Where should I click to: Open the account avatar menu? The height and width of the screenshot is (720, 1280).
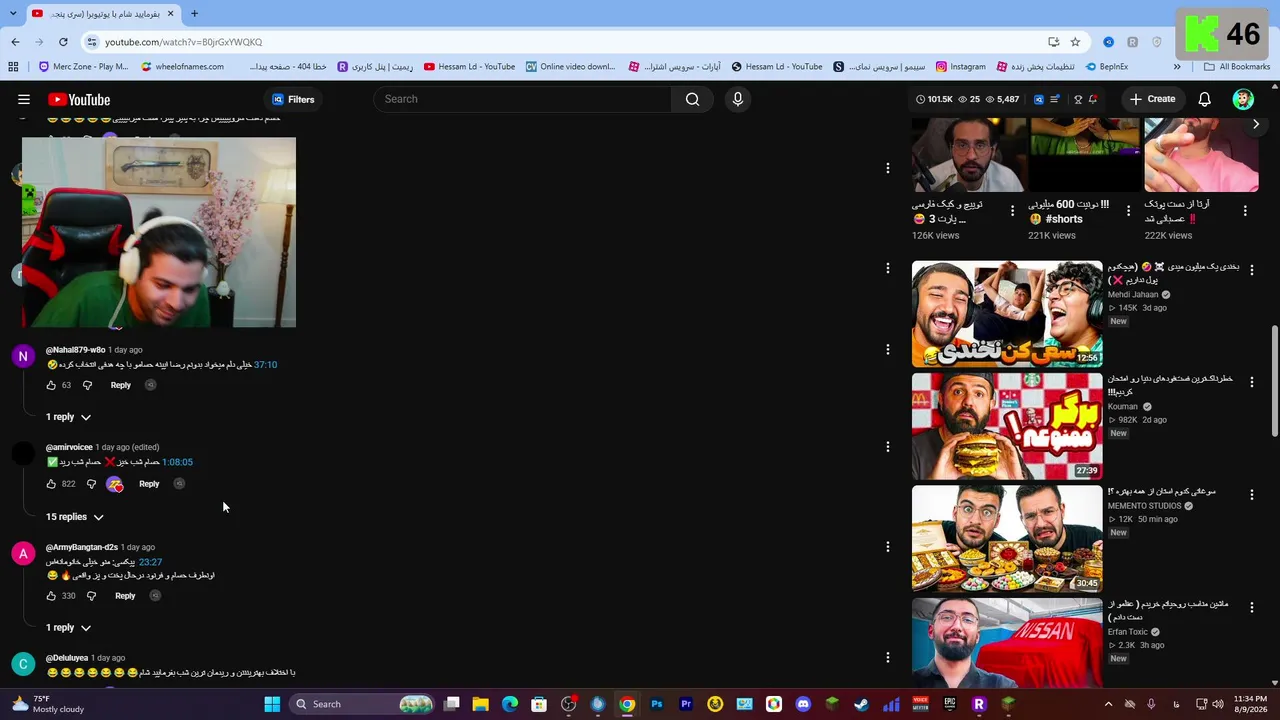[x=1243, y=99]
